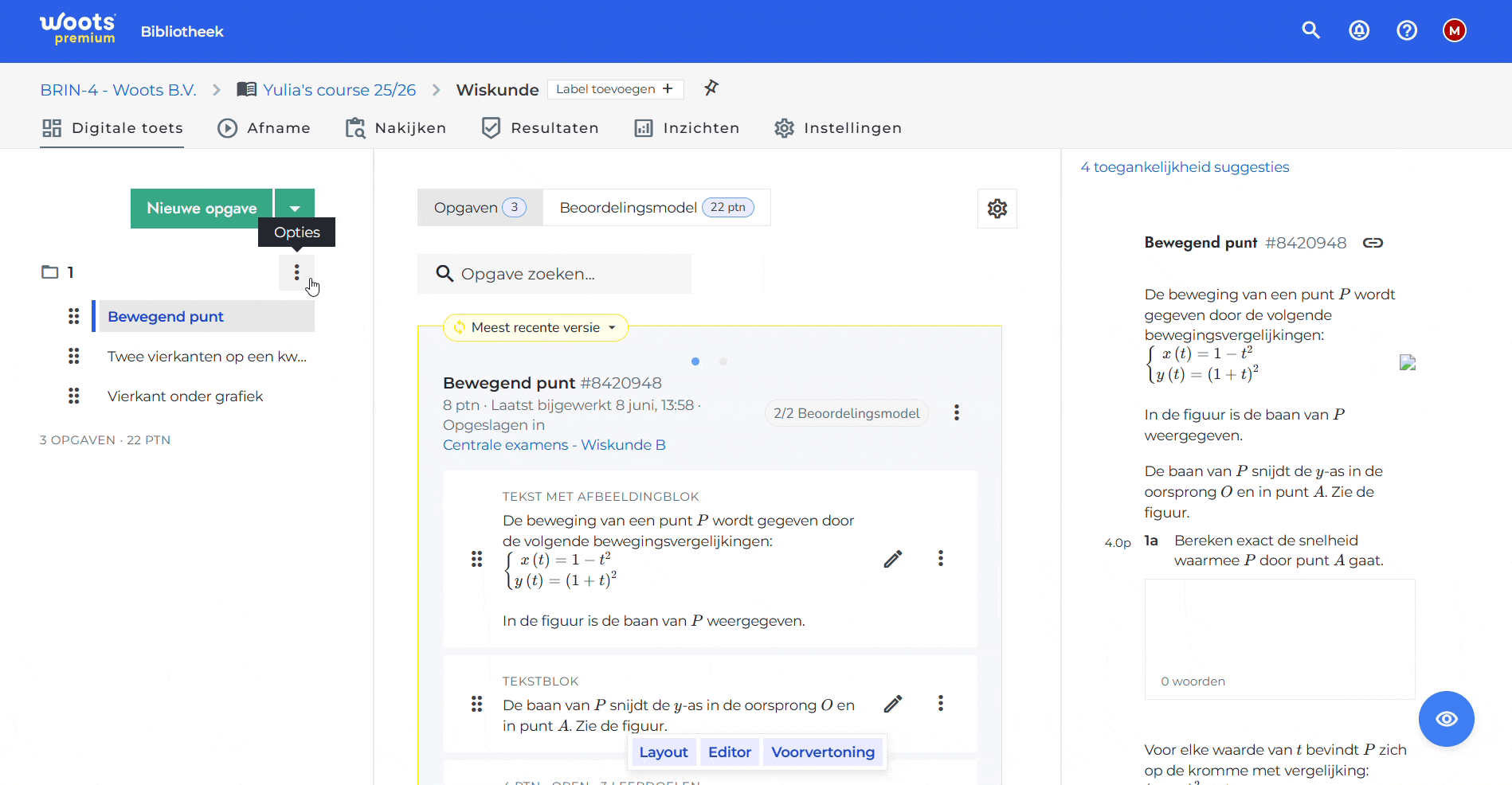Click the answer text area showing 0 woorden

click(x=1279, y=639)
